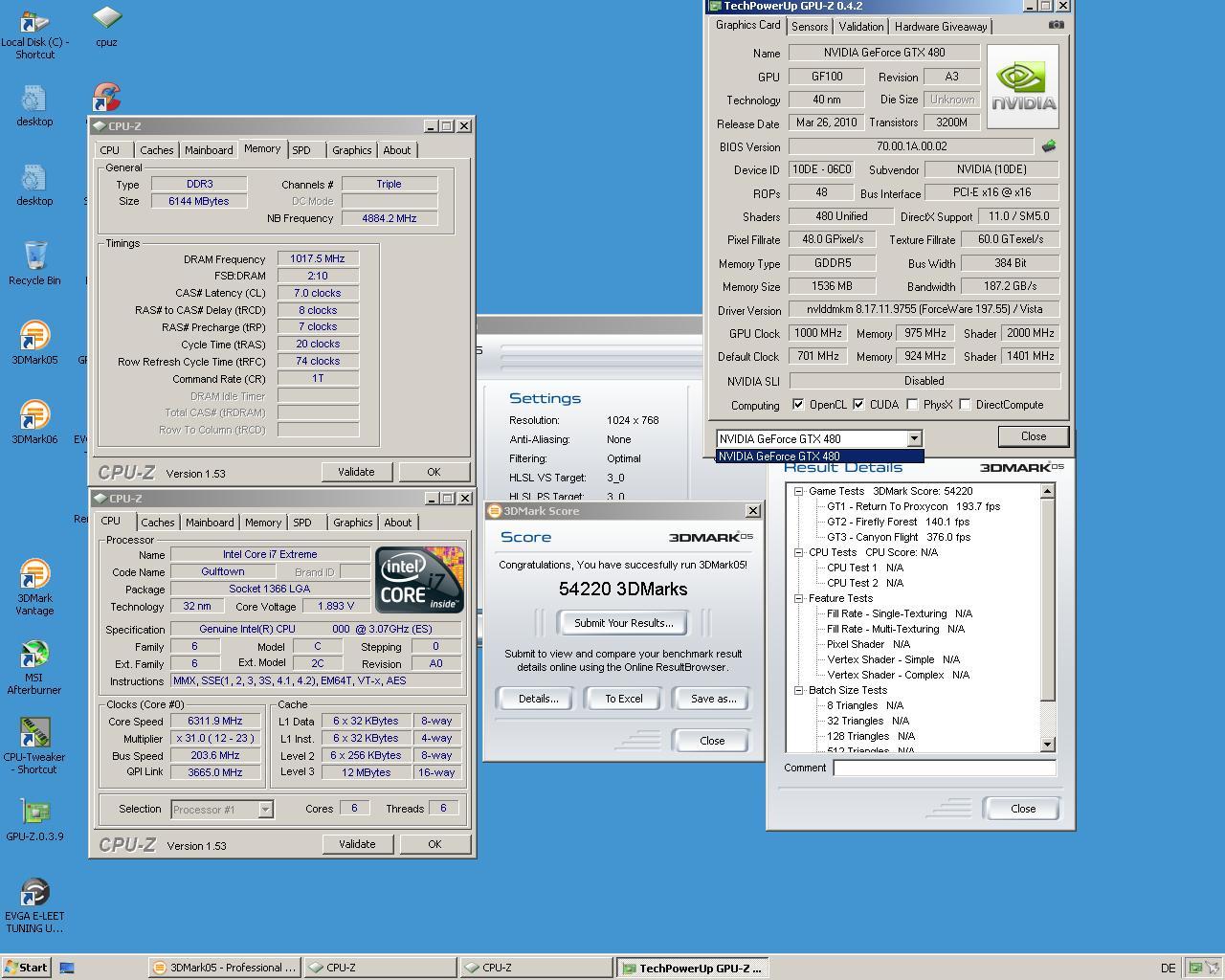The width and height of the screenshot is (1225, 980).
Task: Open the partially hidden CCleaner desktop shortcut
Action: pyautogui.click(x=105, y=96)
